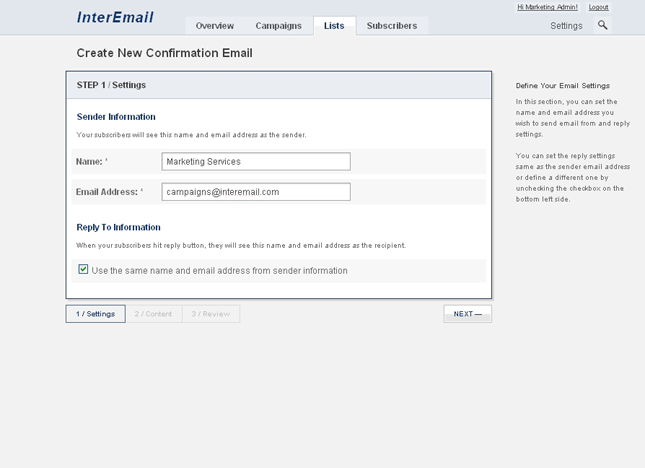Go to the Subscribers tab

392,26
